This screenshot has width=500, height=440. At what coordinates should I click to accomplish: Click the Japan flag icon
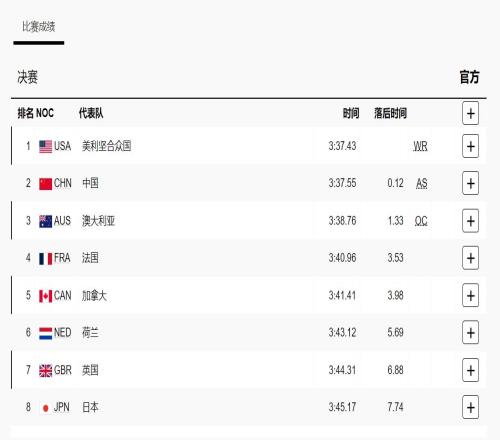point(46,408)
